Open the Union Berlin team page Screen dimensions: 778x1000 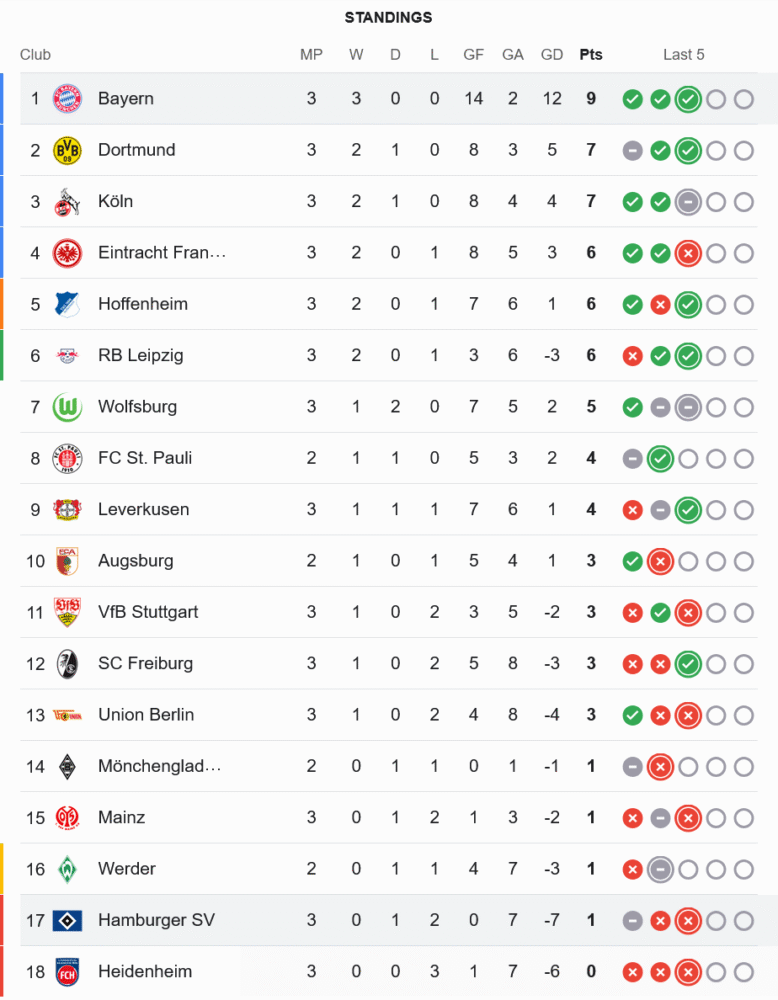coord(146,715)
